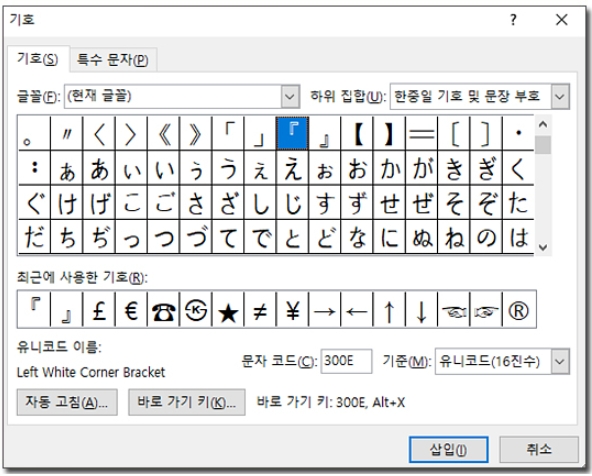The height and width of the screenshot is (476, 592).
Task: Pick the euro € sign from recent symbols
Action: pyautogui.click(x=131, y=310)
